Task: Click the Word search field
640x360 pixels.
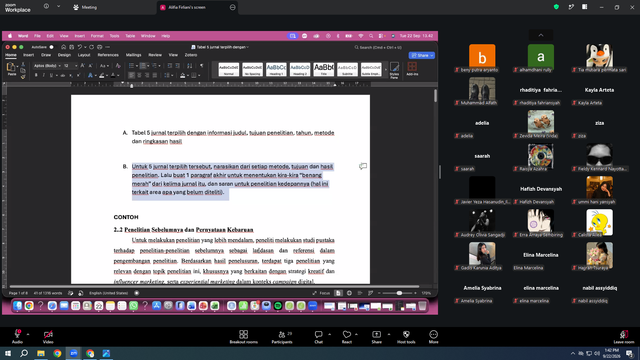Action: (379, 47)
